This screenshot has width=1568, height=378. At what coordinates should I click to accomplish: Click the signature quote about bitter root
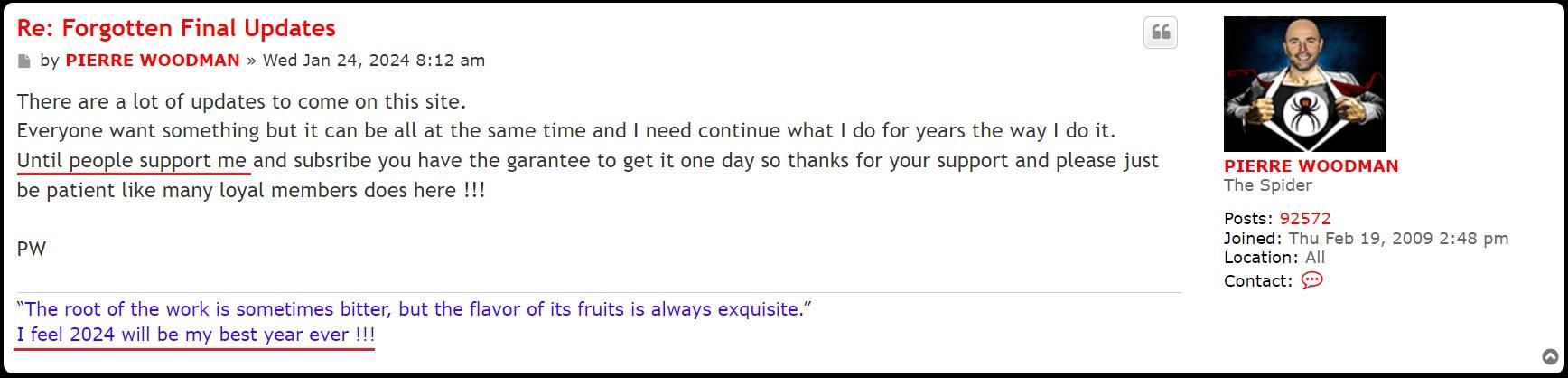point(414,309)
